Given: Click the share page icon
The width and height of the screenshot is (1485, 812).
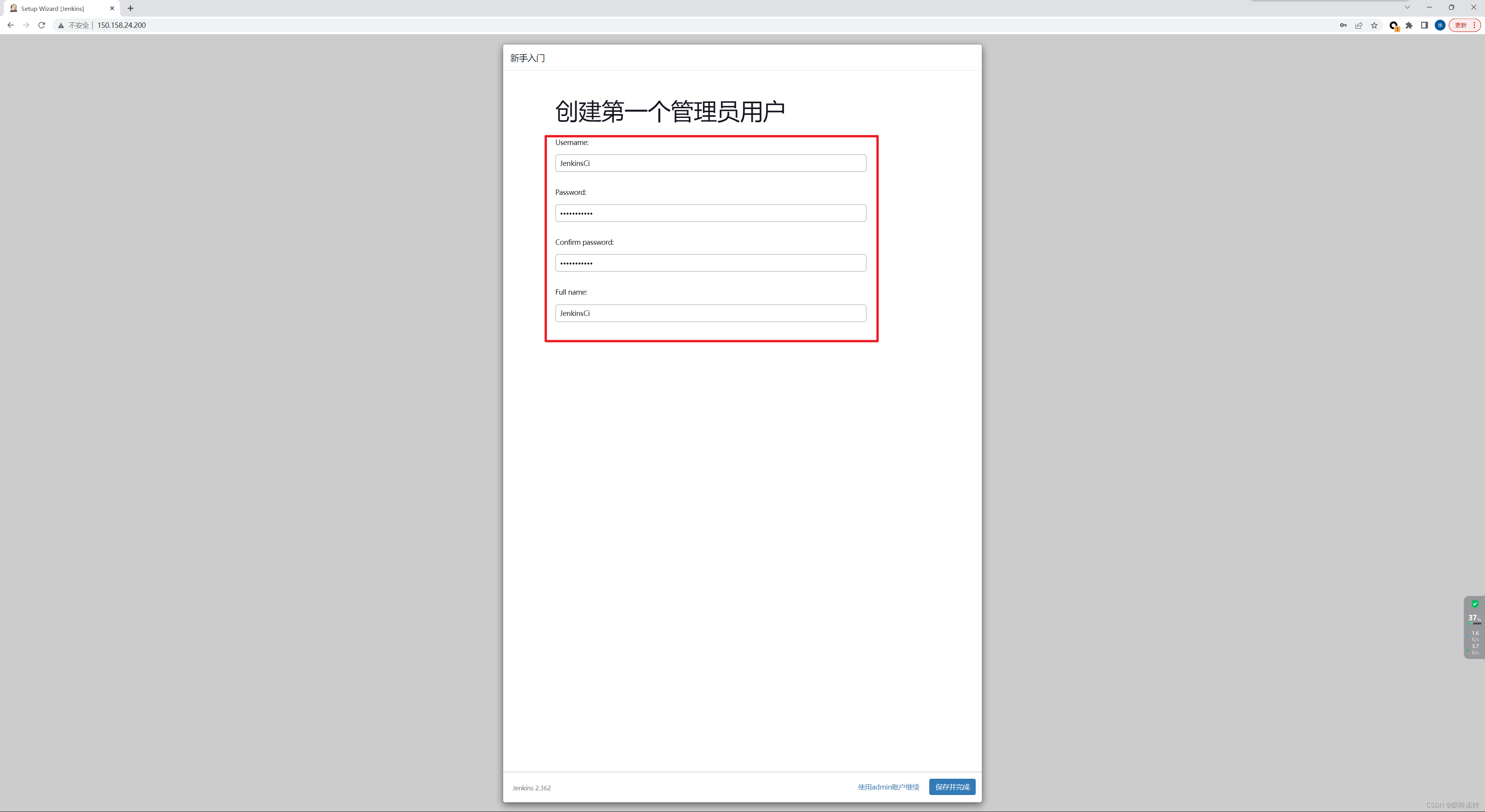Looking at the screenshot, I should pyautogui.click(x=1359, y=26).
